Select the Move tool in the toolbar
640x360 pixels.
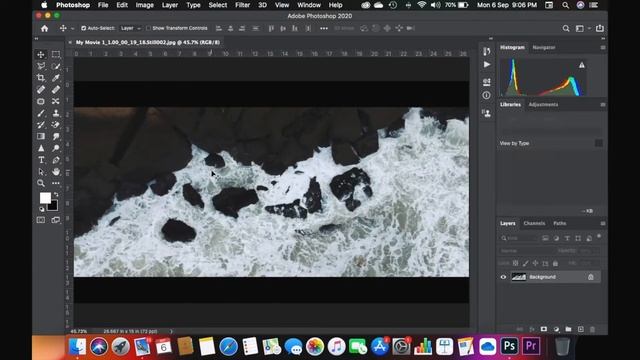tap(41, 54)
